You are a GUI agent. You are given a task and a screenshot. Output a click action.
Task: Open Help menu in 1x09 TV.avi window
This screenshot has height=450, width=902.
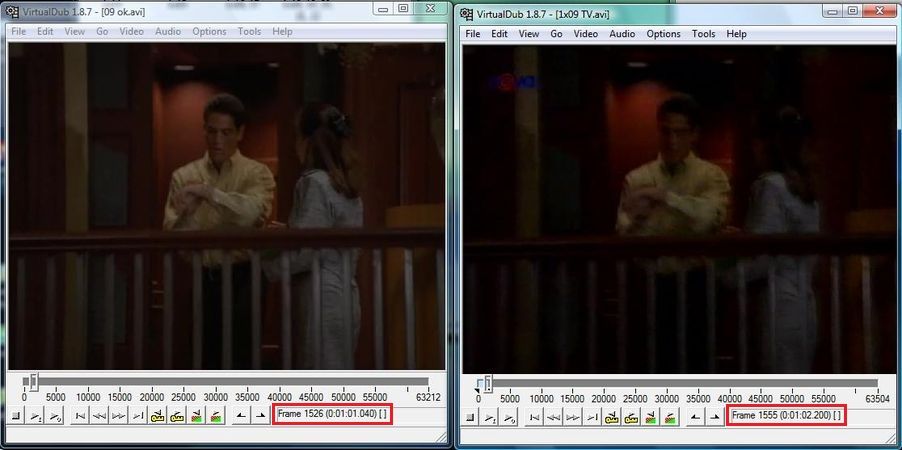(x=736, y=34)
